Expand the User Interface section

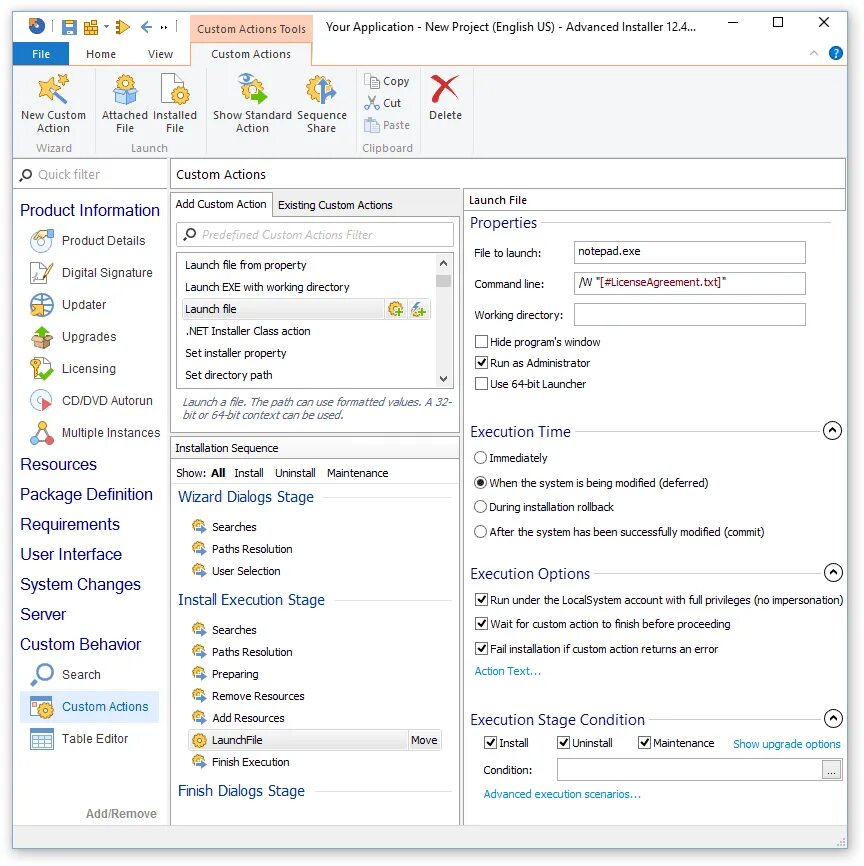pyautogui.click(x=71, y=555)
